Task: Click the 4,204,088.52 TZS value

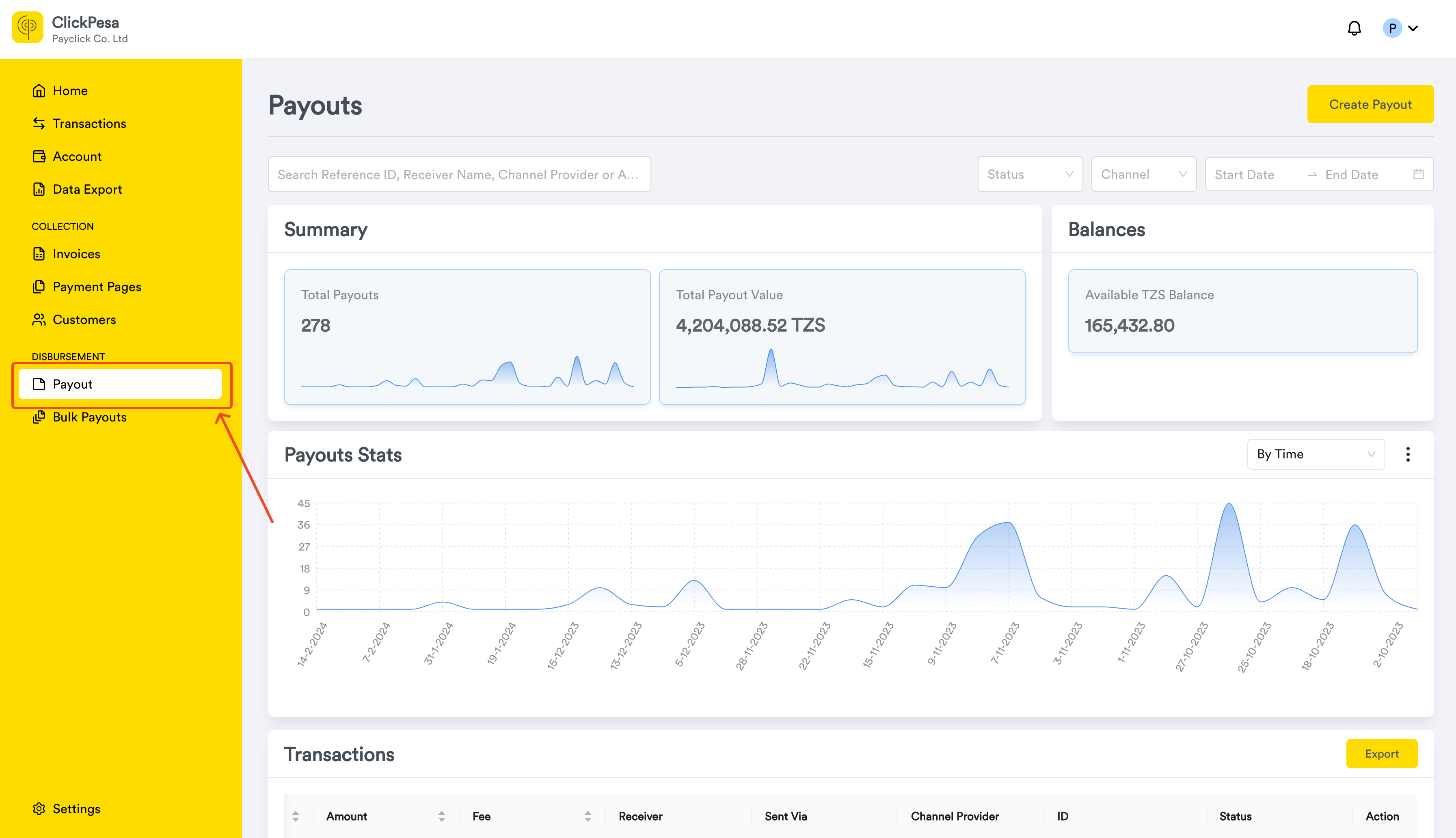Action: (750, 325)
